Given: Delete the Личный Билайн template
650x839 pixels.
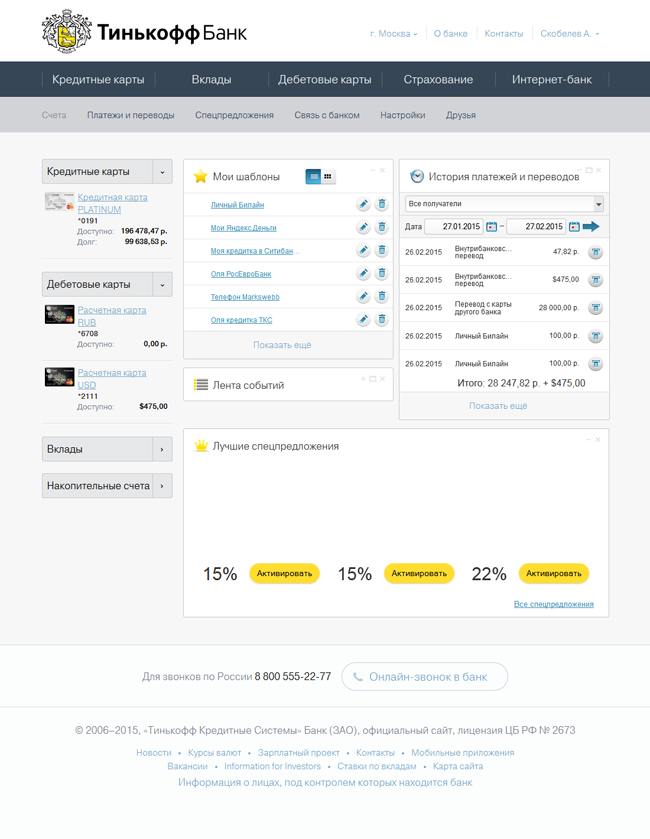Looking at the screenshot, I should click(x=381, y=204).
